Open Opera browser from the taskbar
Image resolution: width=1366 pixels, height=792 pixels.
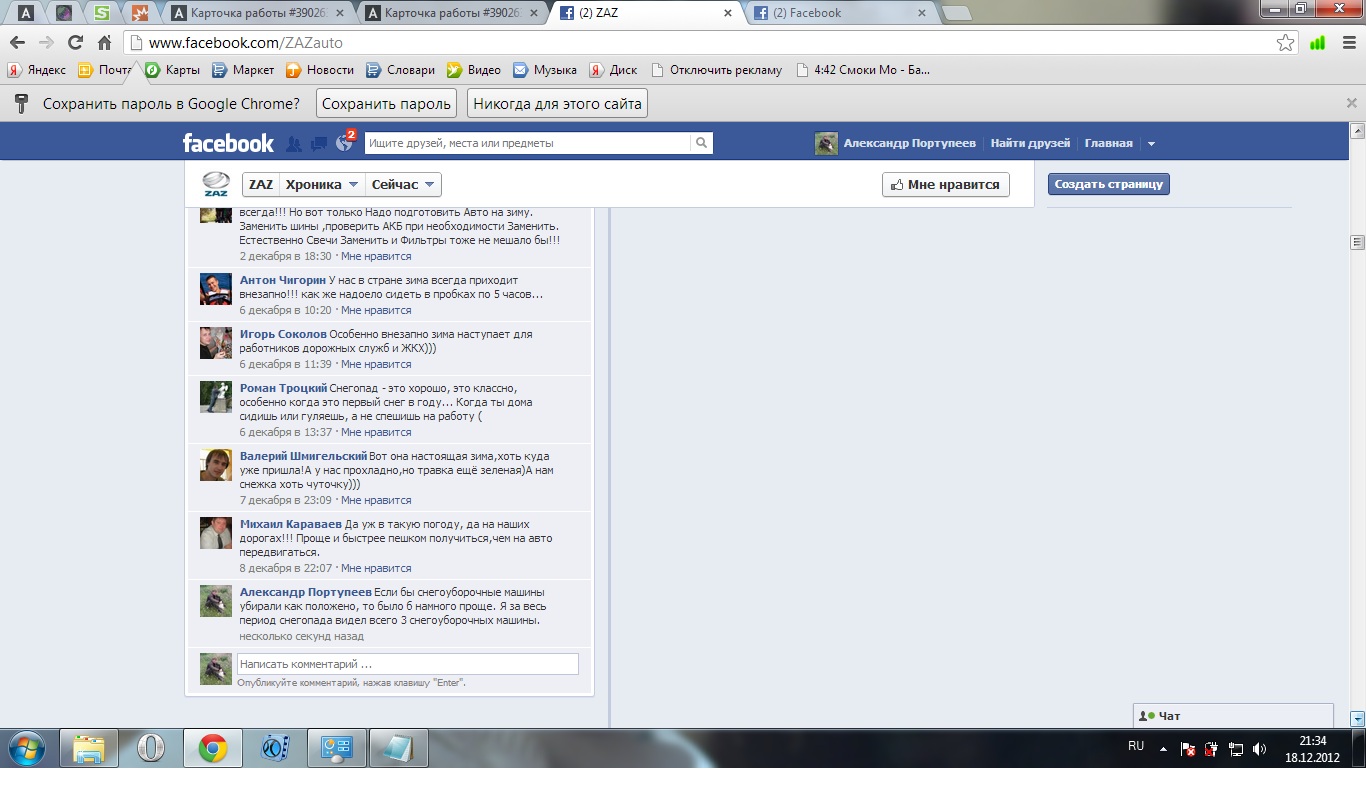click(151, 748)
